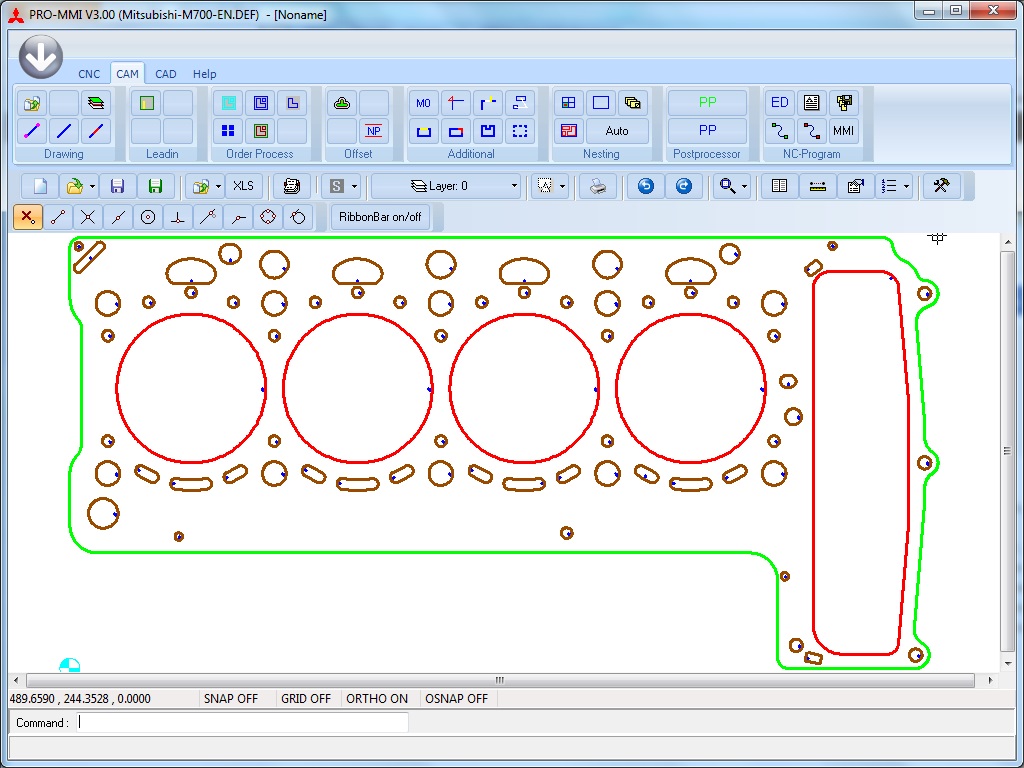Click the blue floppy disk save icon

point(117,186)
